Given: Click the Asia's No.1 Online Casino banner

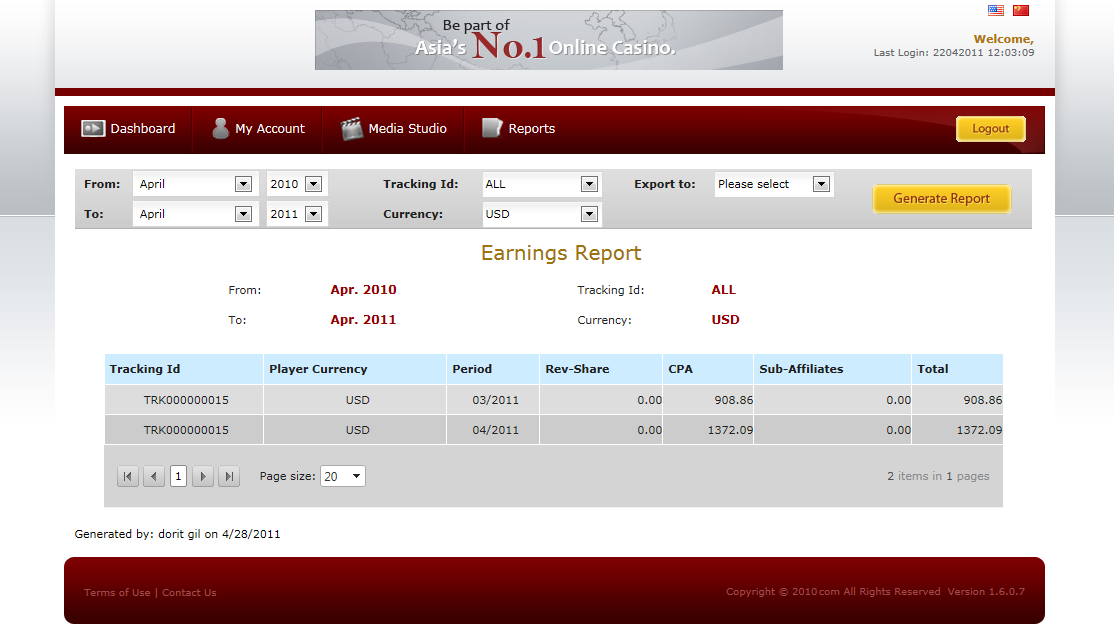Looking at the screenshot, I should point(548,40).
